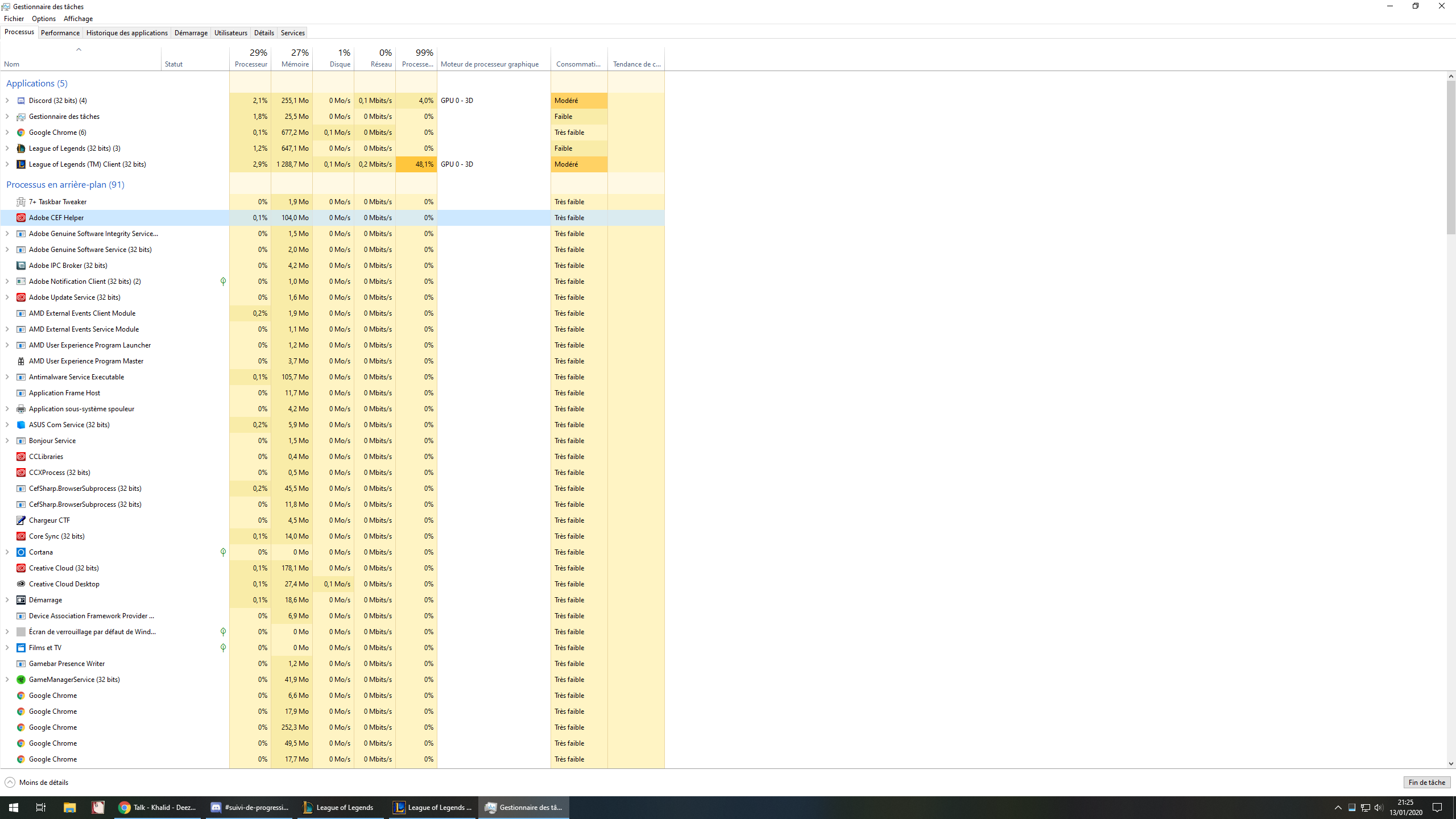The width and height of the screenshot is (1456, 819).
Task: Click the Fin de tâche button
Action: pos(1426,783)
